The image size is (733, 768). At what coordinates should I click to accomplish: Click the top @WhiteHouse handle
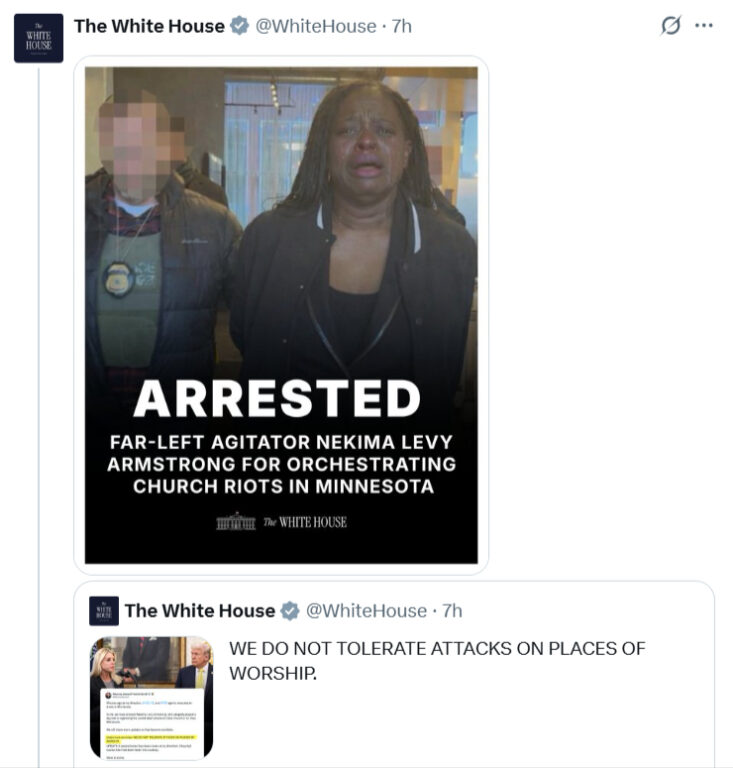click(x=316, y=26)
